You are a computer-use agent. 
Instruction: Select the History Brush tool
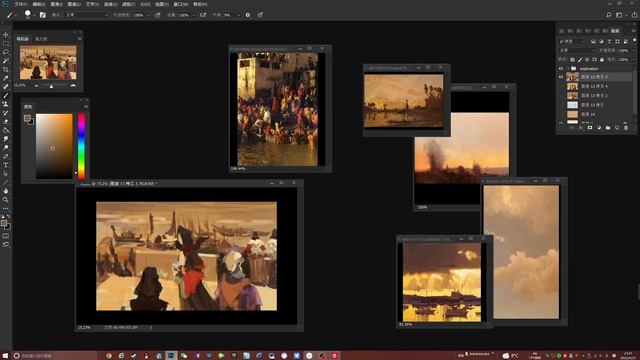[6, 113]
